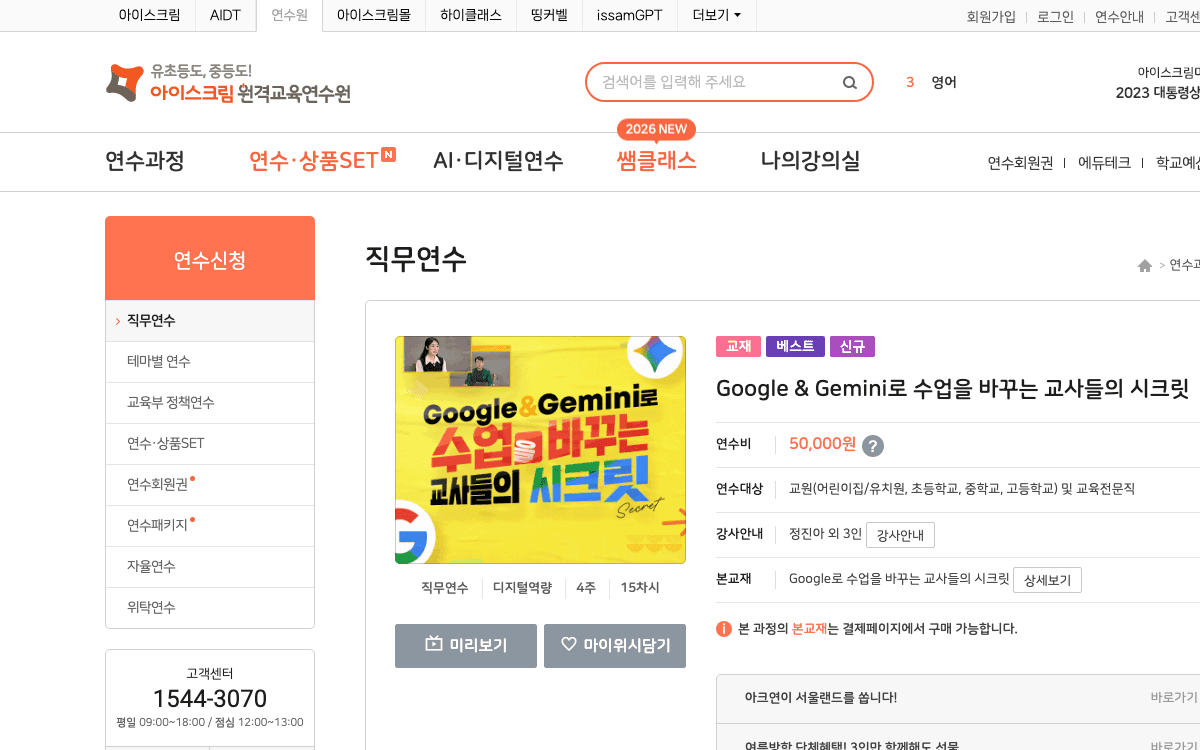1200x750 pixels.
Task: Click the 직무연수 page heading
Action: (416, 259)
